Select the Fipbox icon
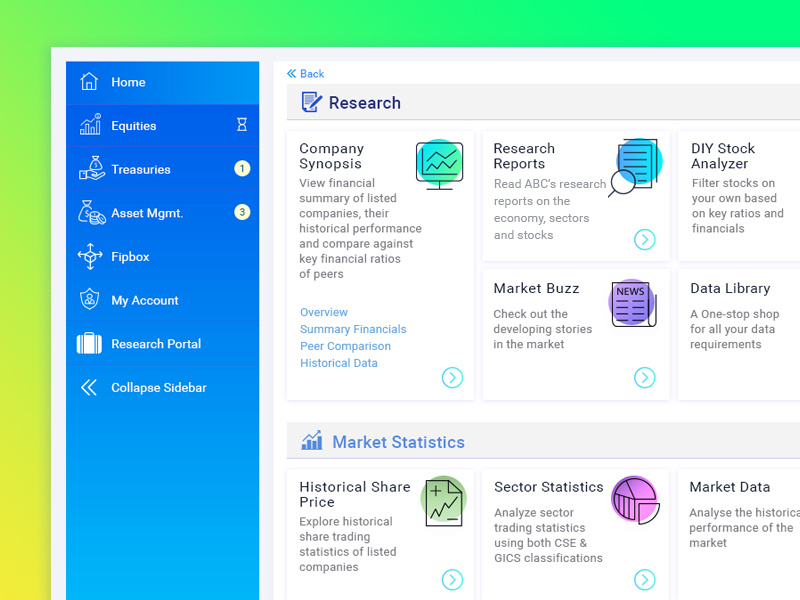 [x=88, y=257]
